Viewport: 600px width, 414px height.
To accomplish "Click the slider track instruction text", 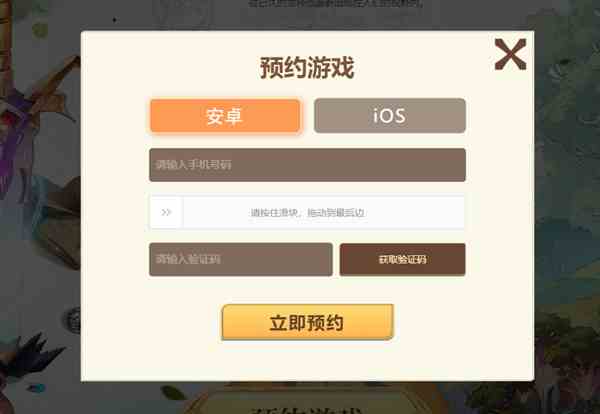I will [x=307, y=213].
